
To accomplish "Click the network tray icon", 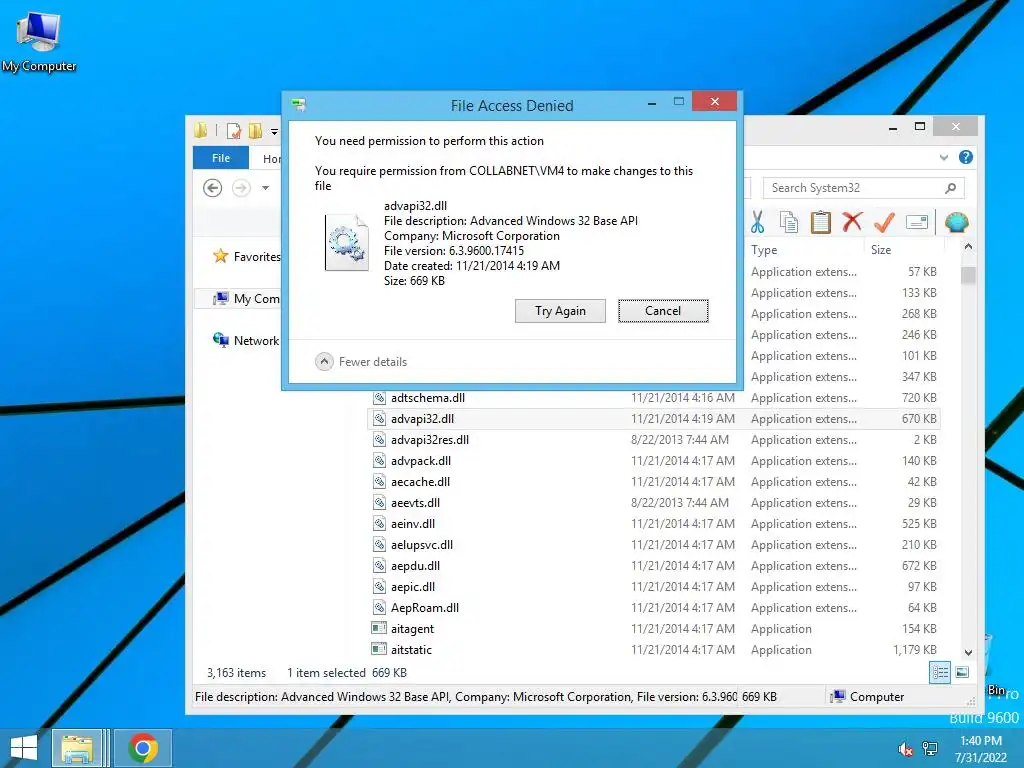I will point(930,749).
